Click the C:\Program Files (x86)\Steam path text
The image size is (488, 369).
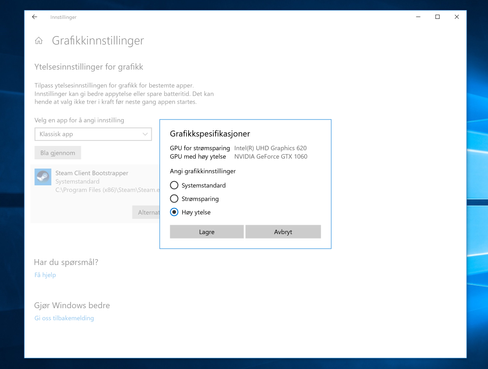[107, 190]
